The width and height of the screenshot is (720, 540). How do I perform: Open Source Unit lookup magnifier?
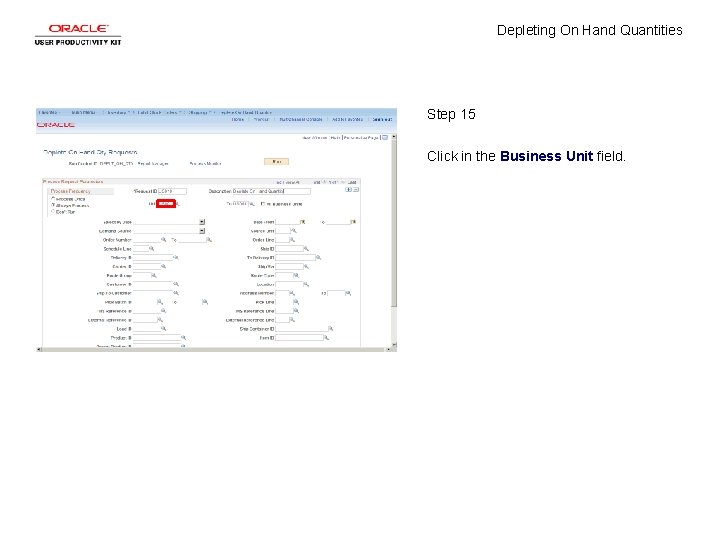point(294,231)
